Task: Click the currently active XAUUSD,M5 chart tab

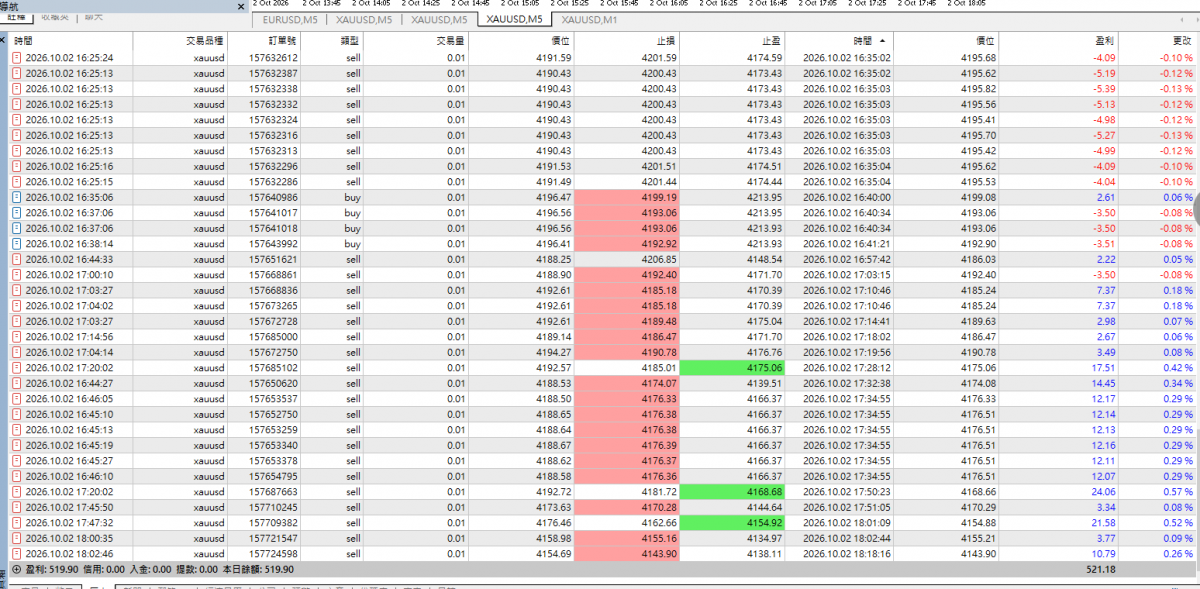Action: click(x=514, y=19)
